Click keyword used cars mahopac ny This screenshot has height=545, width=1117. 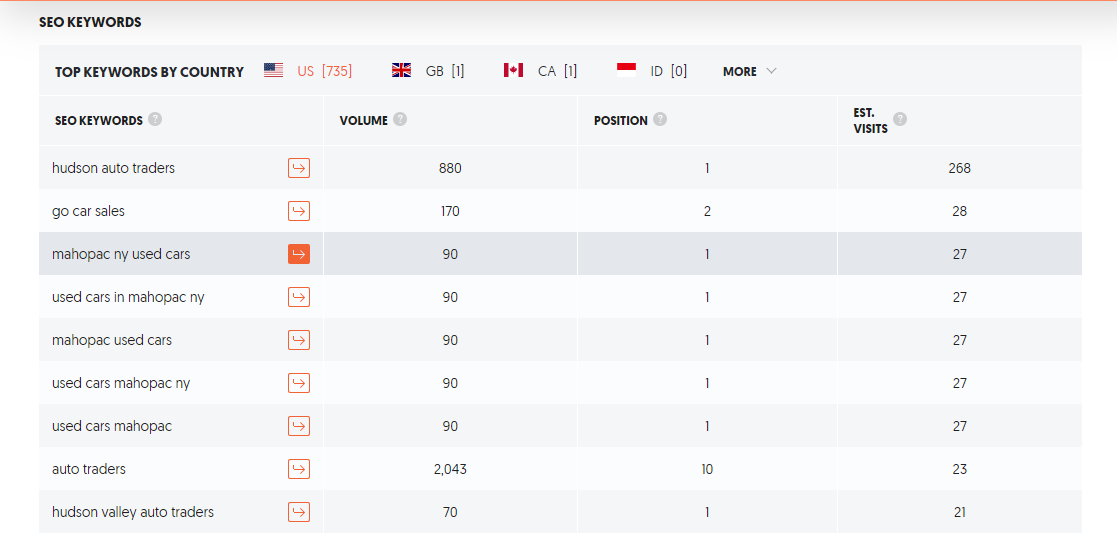pos(121,383)
